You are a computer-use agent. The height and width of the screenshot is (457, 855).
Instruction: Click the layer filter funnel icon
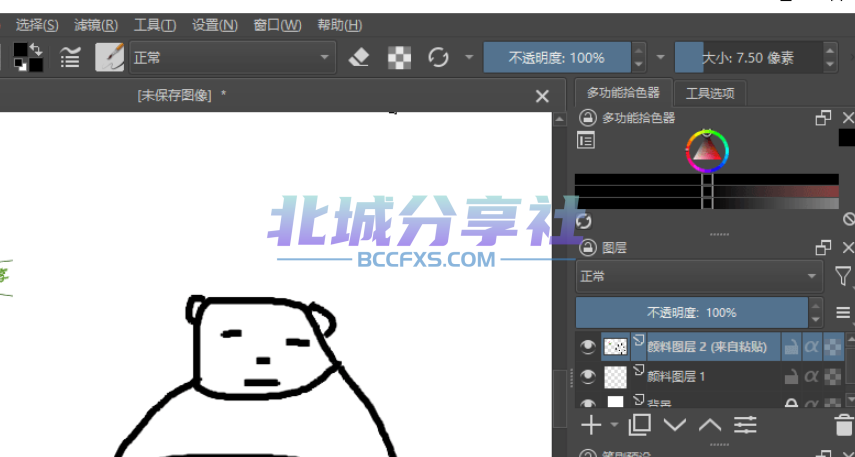click(843, 276)
